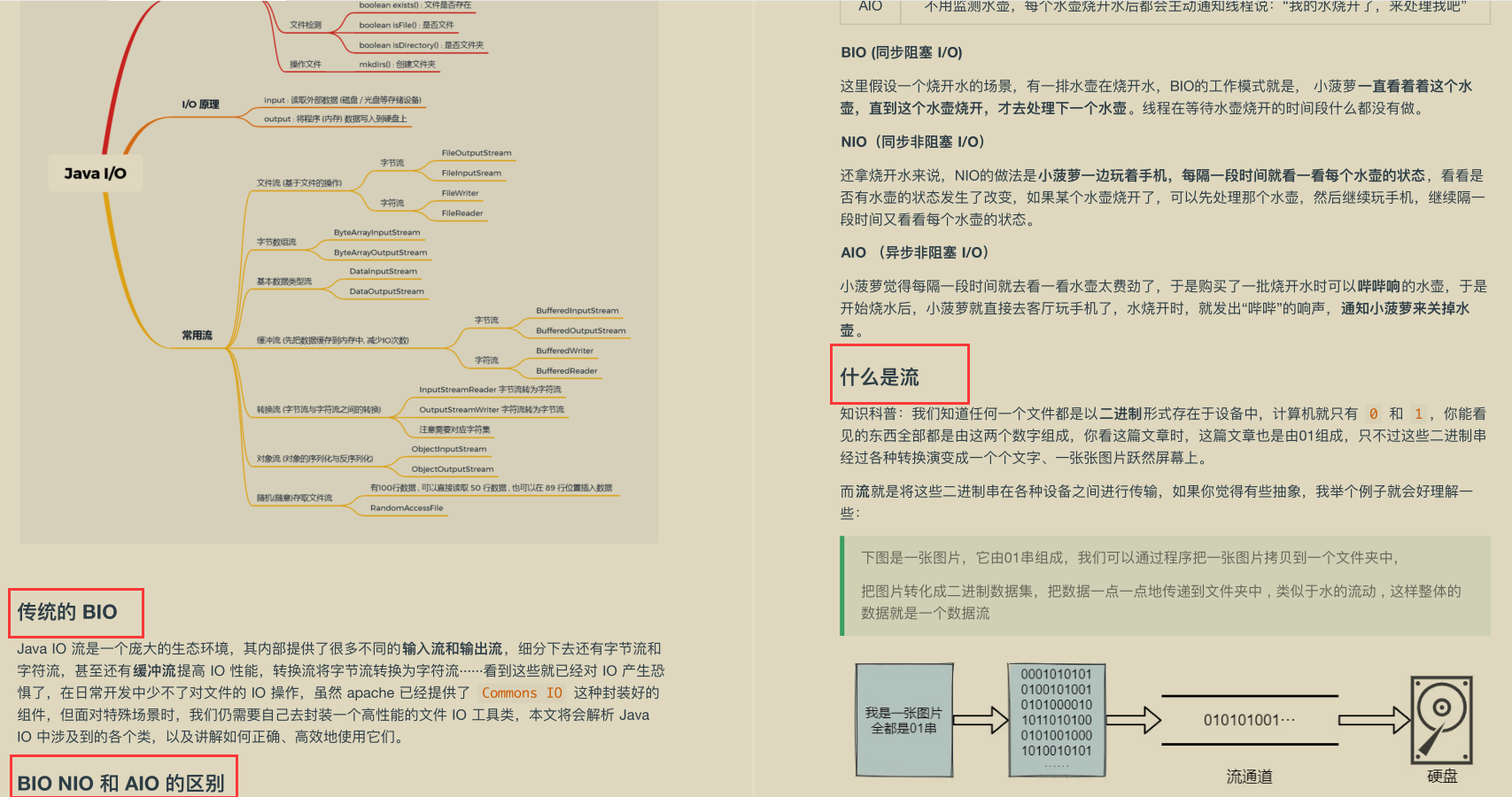Click the '基本数据类型流' branch
Viewport: 1512px width, 797px height.
[x=283, y=282]
